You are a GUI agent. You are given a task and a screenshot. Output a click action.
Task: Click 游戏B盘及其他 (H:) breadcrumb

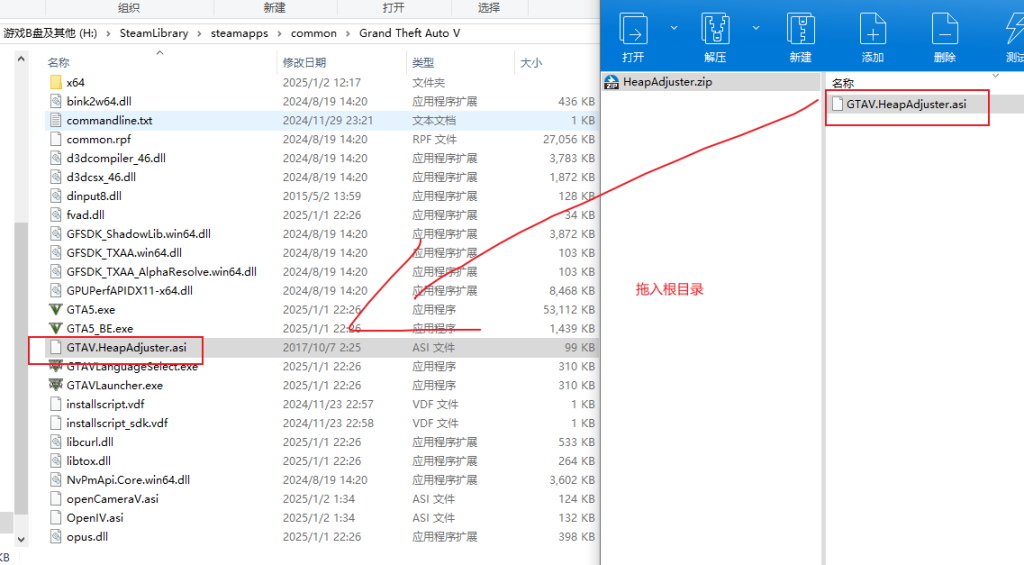pyautogui.click(x=50, y=33)
